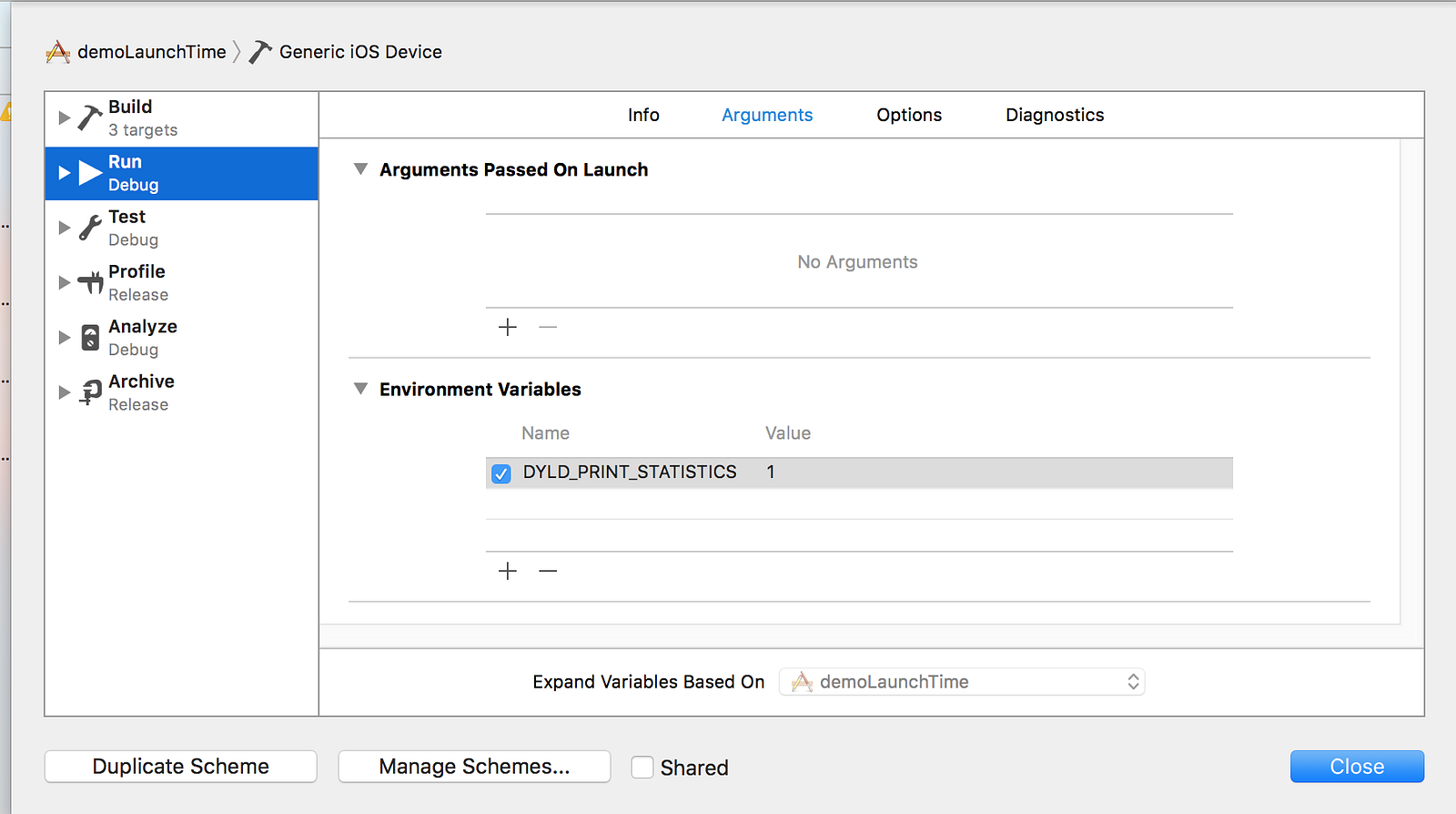The height and width of the screenshot is (814, 1456).
Task: Add a launch argument with plus button
Action: pyautogui.click(x=508, y=327)
